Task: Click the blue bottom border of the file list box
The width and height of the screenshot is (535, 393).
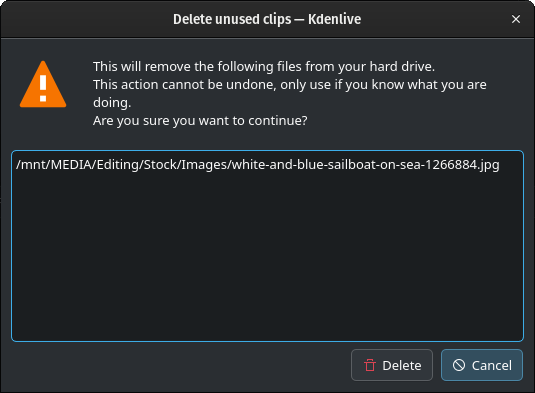Action: [267, 341]
